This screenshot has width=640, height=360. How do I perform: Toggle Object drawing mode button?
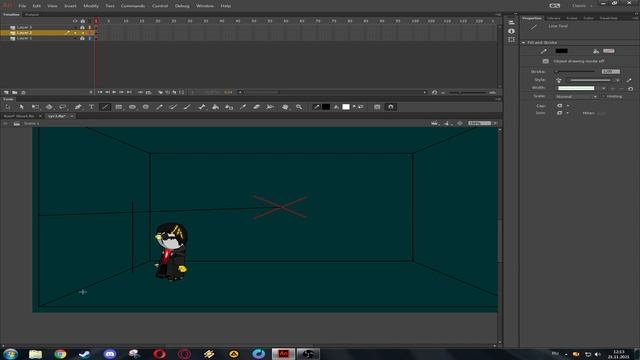(x=546, y=61)
